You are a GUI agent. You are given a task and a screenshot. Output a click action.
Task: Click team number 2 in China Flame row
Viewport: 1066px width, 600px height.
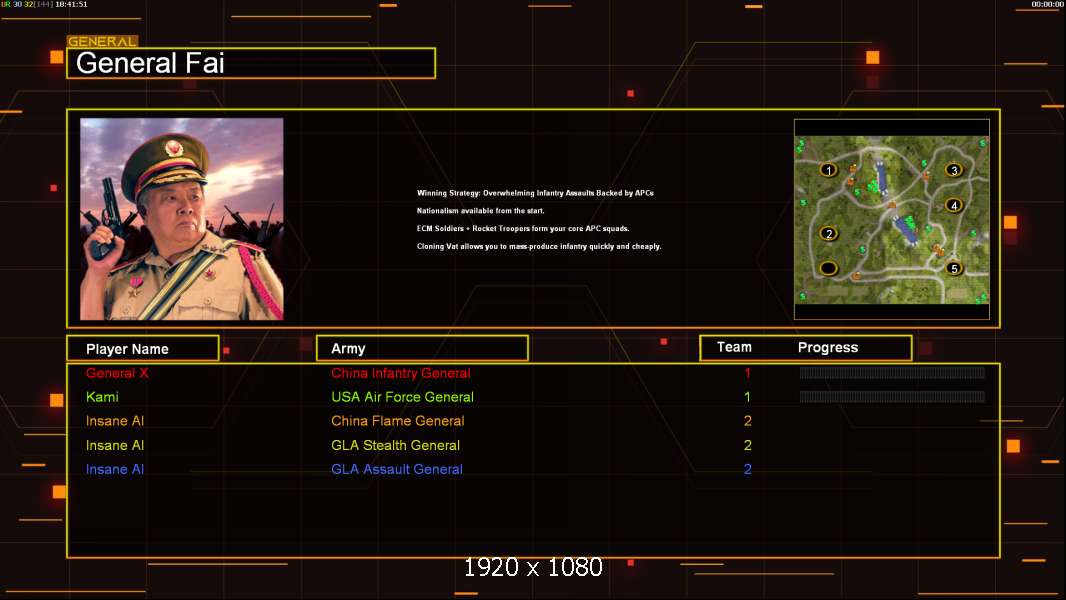coord(748,421)
